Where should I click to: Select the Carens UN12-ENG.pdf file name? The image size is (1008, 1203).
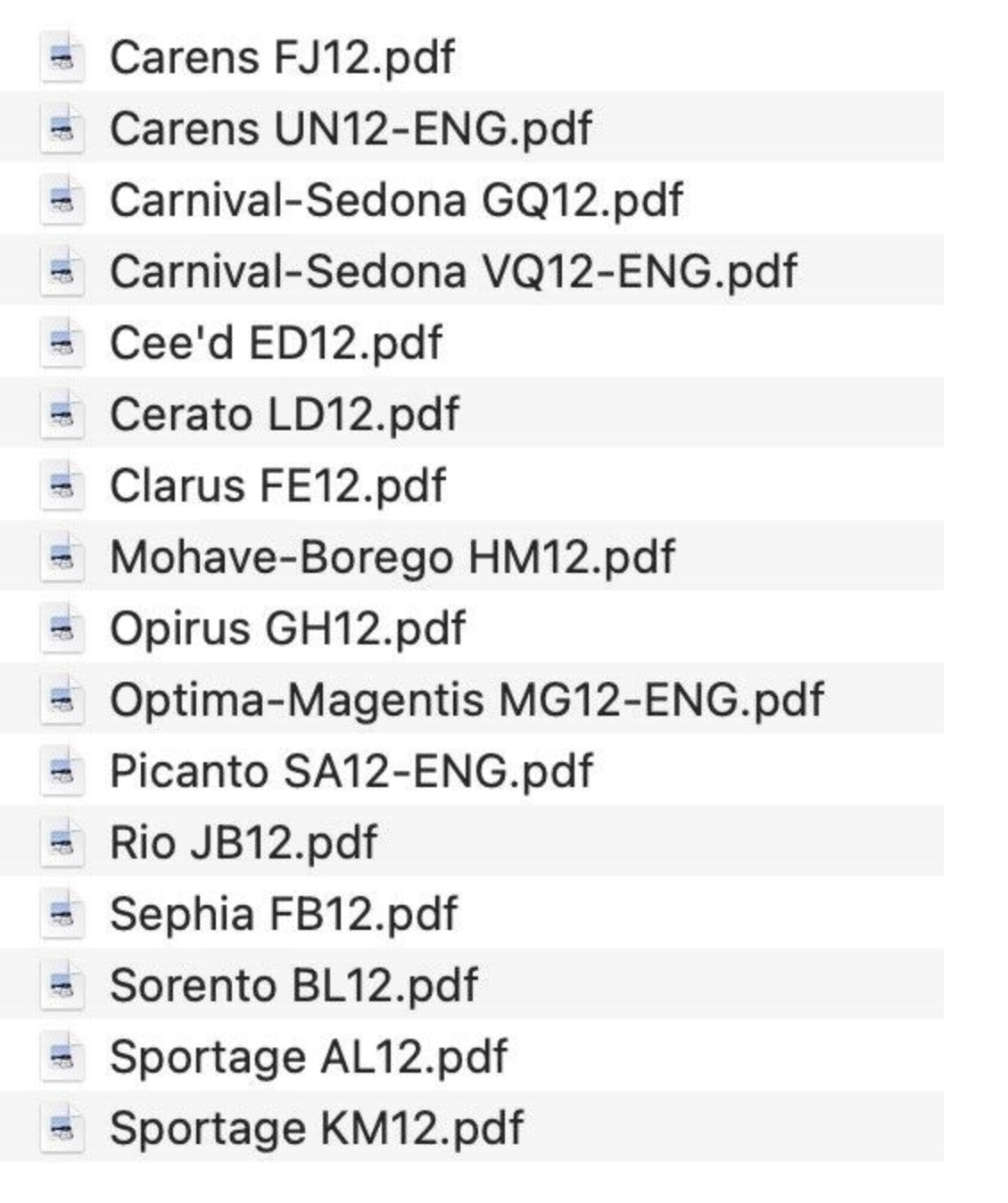coord(351,129)
